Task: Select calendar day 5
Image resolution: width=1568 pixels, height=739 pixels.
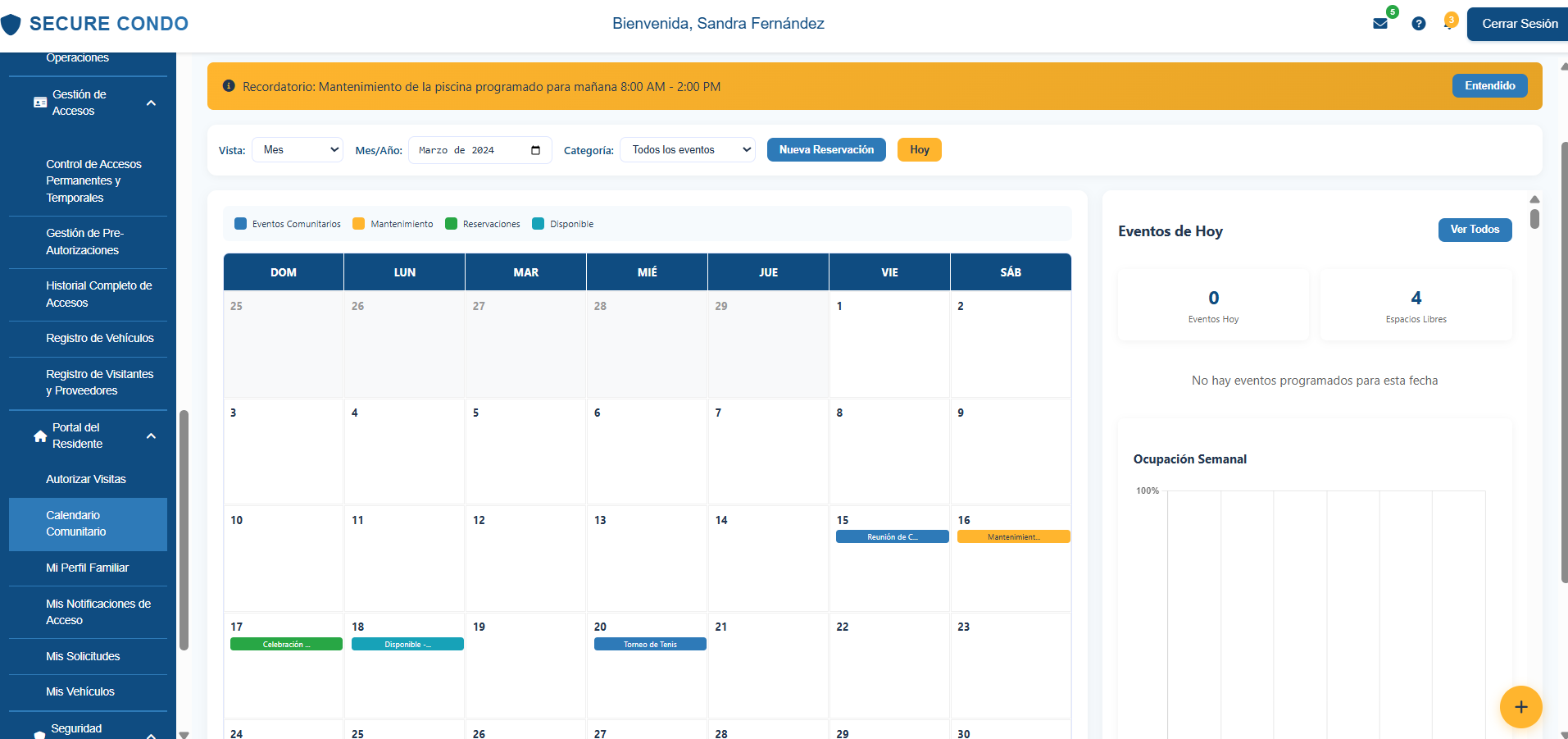Action: [x=525, y=451]
